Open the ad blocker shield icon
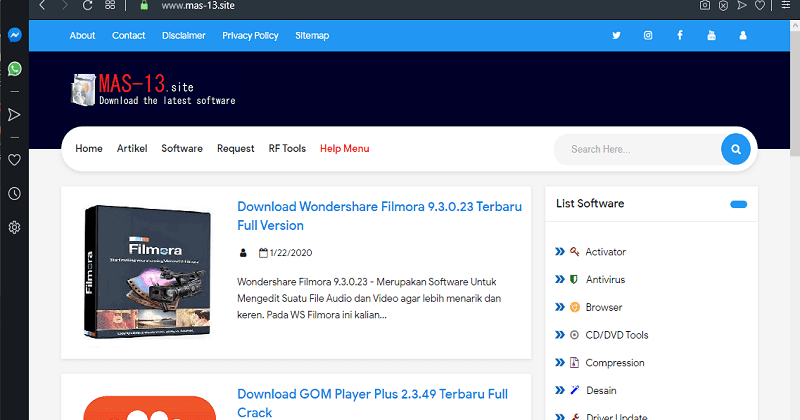This screenshot has height=420, width=800. (723, 6)
